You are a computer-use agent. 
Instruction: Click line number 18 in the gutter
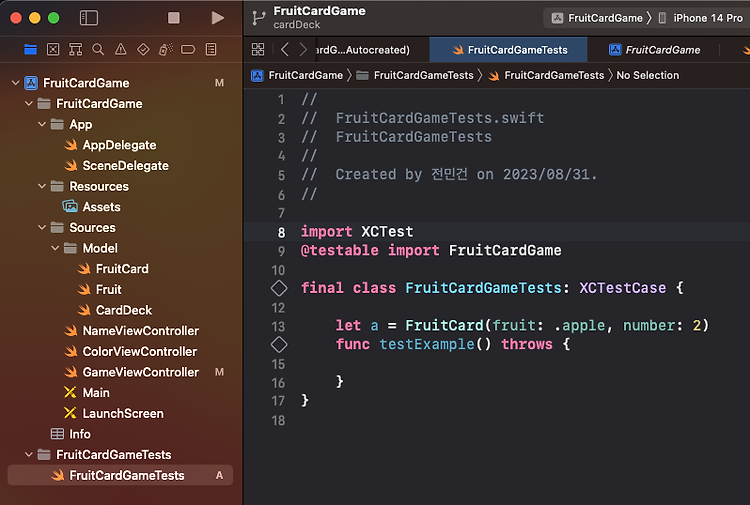coord(278,420)
